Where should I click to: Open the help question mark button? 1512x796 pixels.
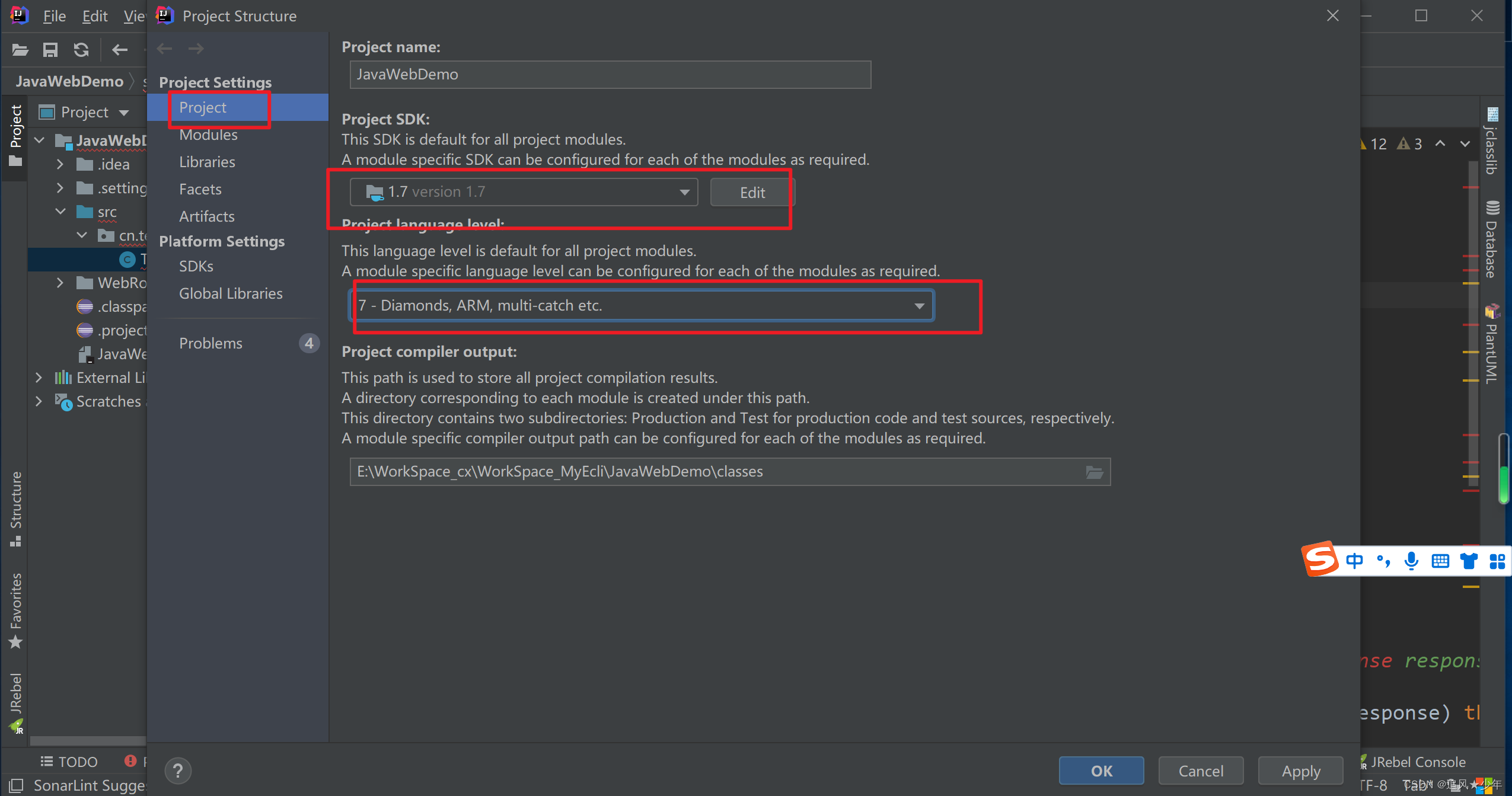(178, 771)
